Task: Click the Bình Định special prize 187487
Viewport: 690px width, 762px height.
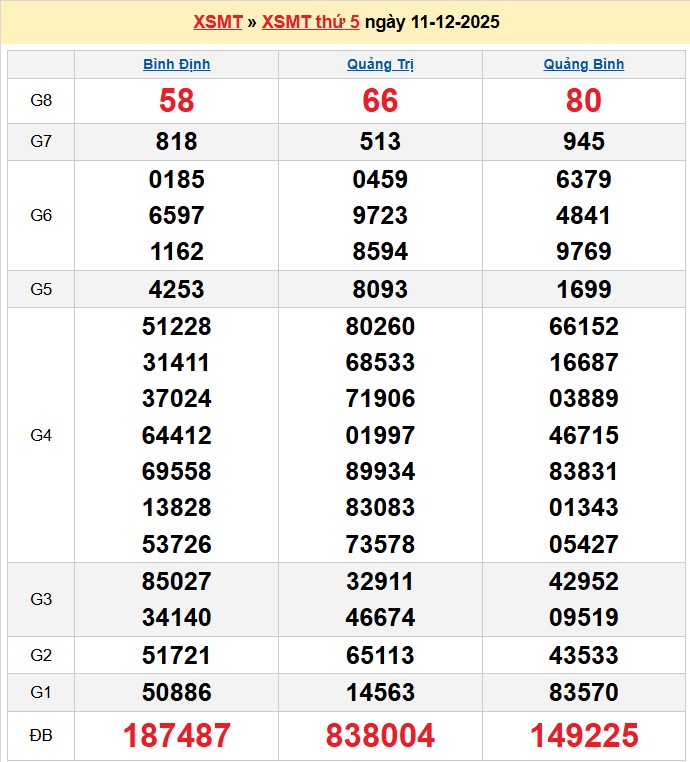Action: tap(176, 736)
